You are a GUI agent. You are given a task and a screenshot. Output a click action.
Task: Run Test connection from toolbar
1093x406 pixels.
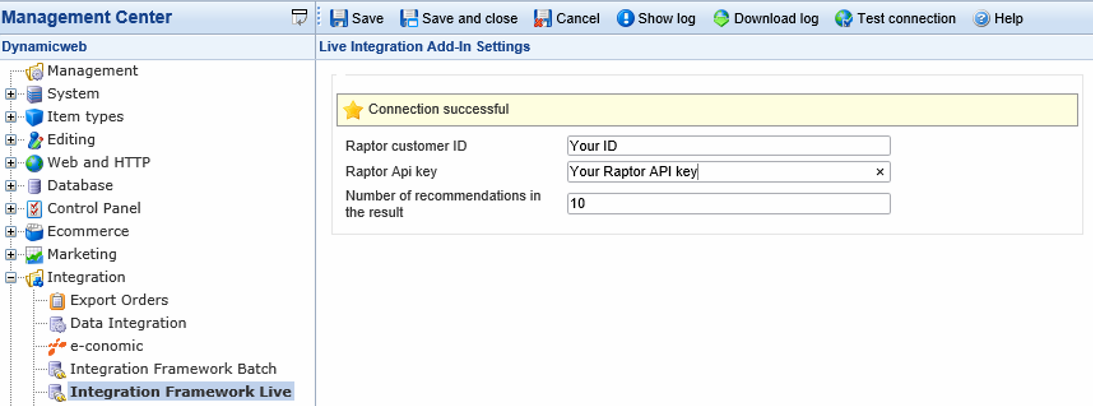[844, 18]
